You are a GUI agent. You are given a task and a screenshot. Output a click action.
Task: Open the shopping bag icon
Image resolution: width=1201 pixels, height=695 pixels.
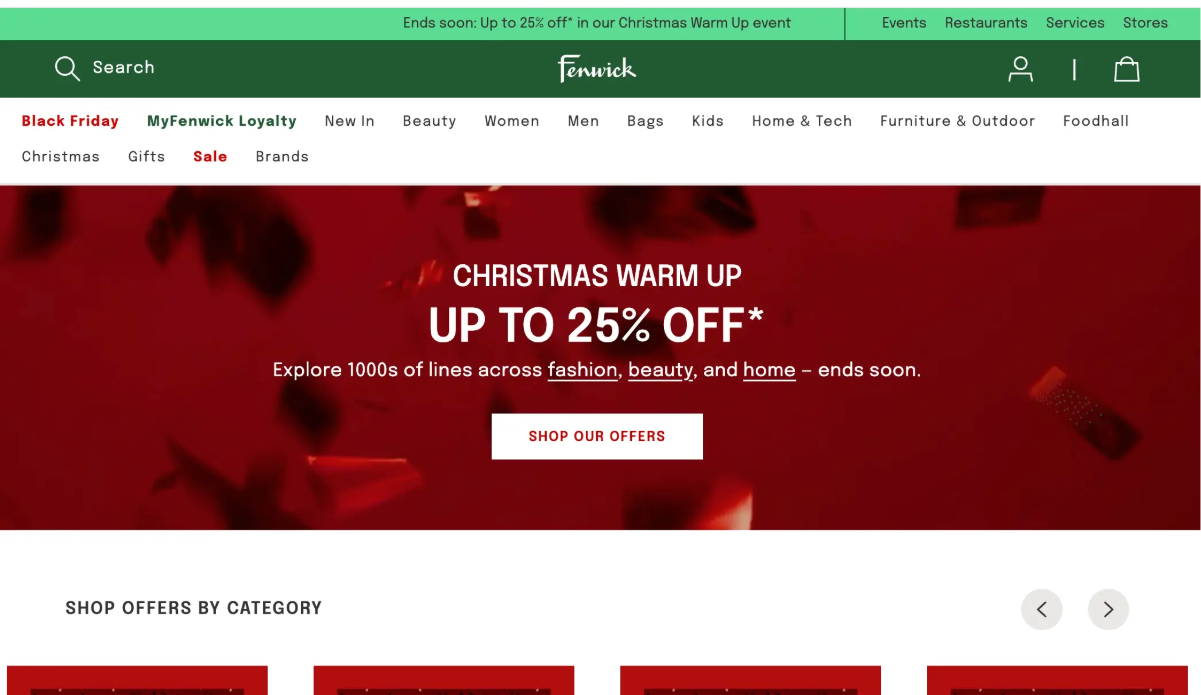[1127, 69]
